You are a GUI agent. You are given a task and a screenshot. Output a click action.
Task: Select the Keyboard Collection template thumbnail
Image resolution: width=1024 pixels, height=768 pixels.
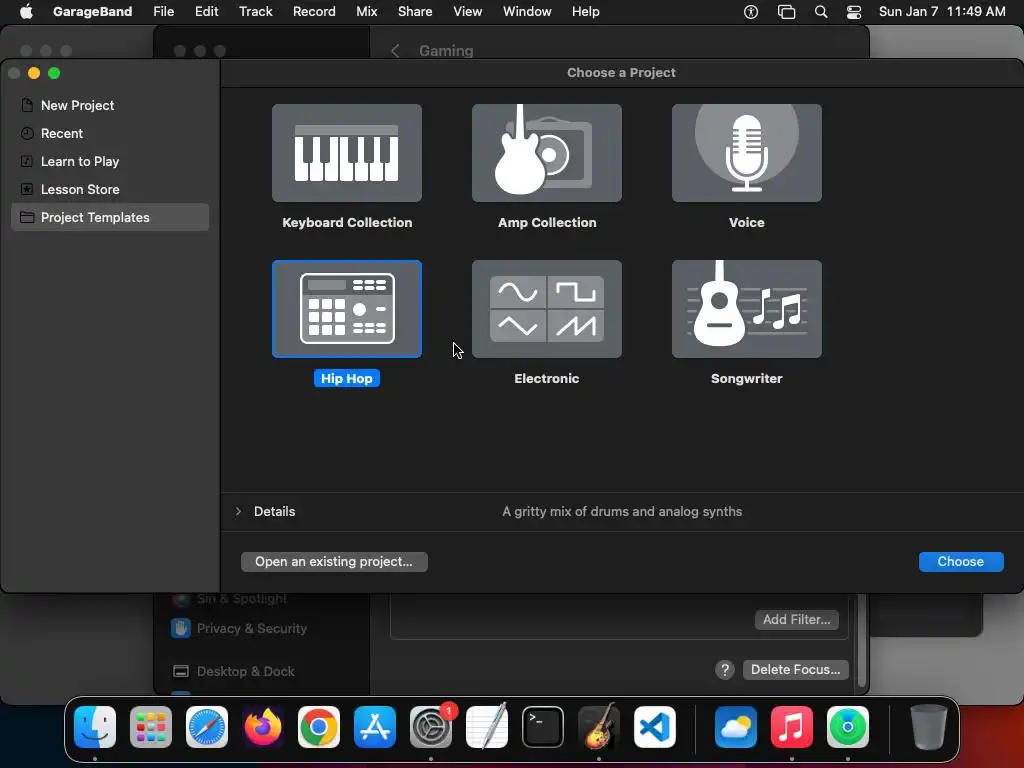[x=347, y=153]
